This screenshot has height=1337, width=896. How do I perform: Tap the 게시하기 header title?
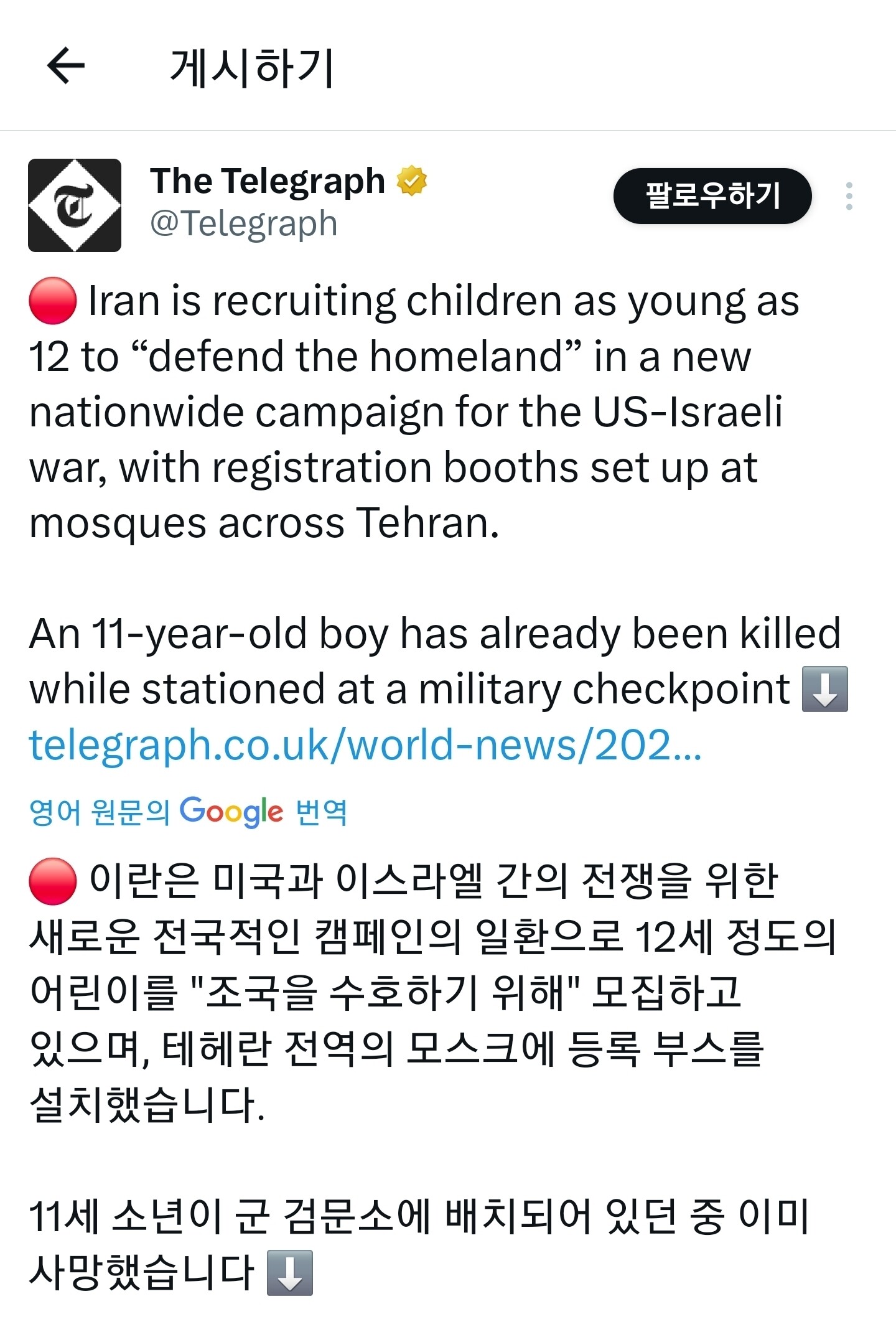pos(252,67)
